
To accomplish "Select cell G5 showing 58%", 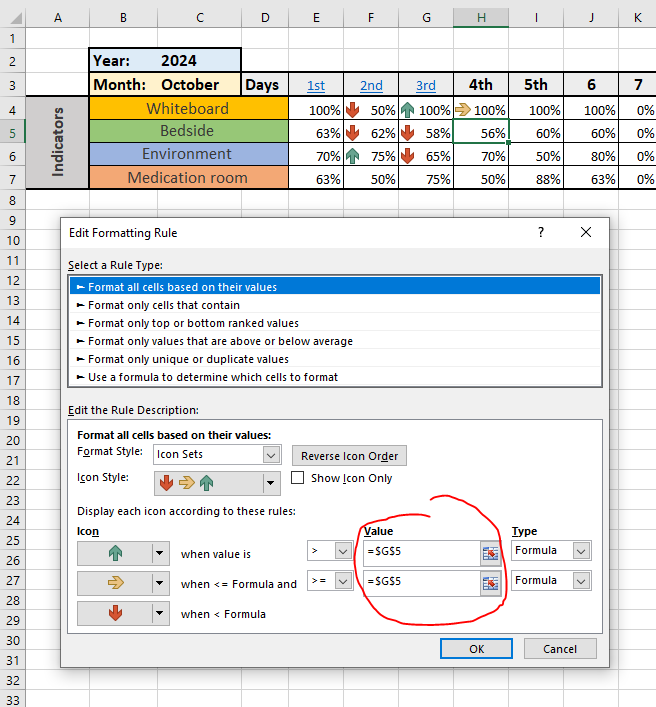I will pyautogui.click(x=426, y=132).
